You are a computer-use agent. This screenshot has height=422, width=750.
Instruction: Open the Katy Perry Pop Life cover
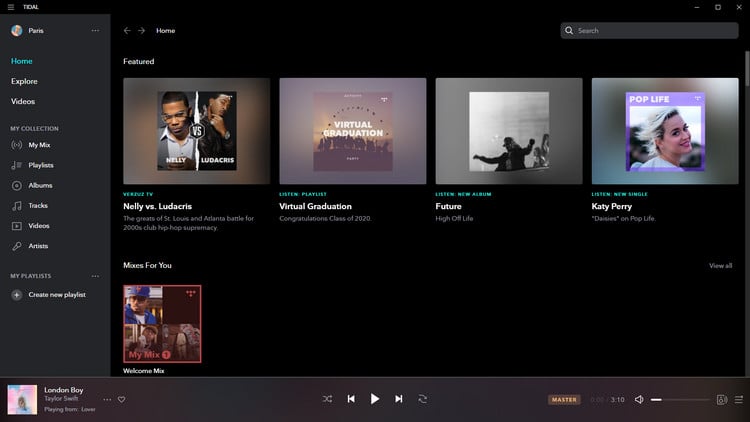pos(665,131)
